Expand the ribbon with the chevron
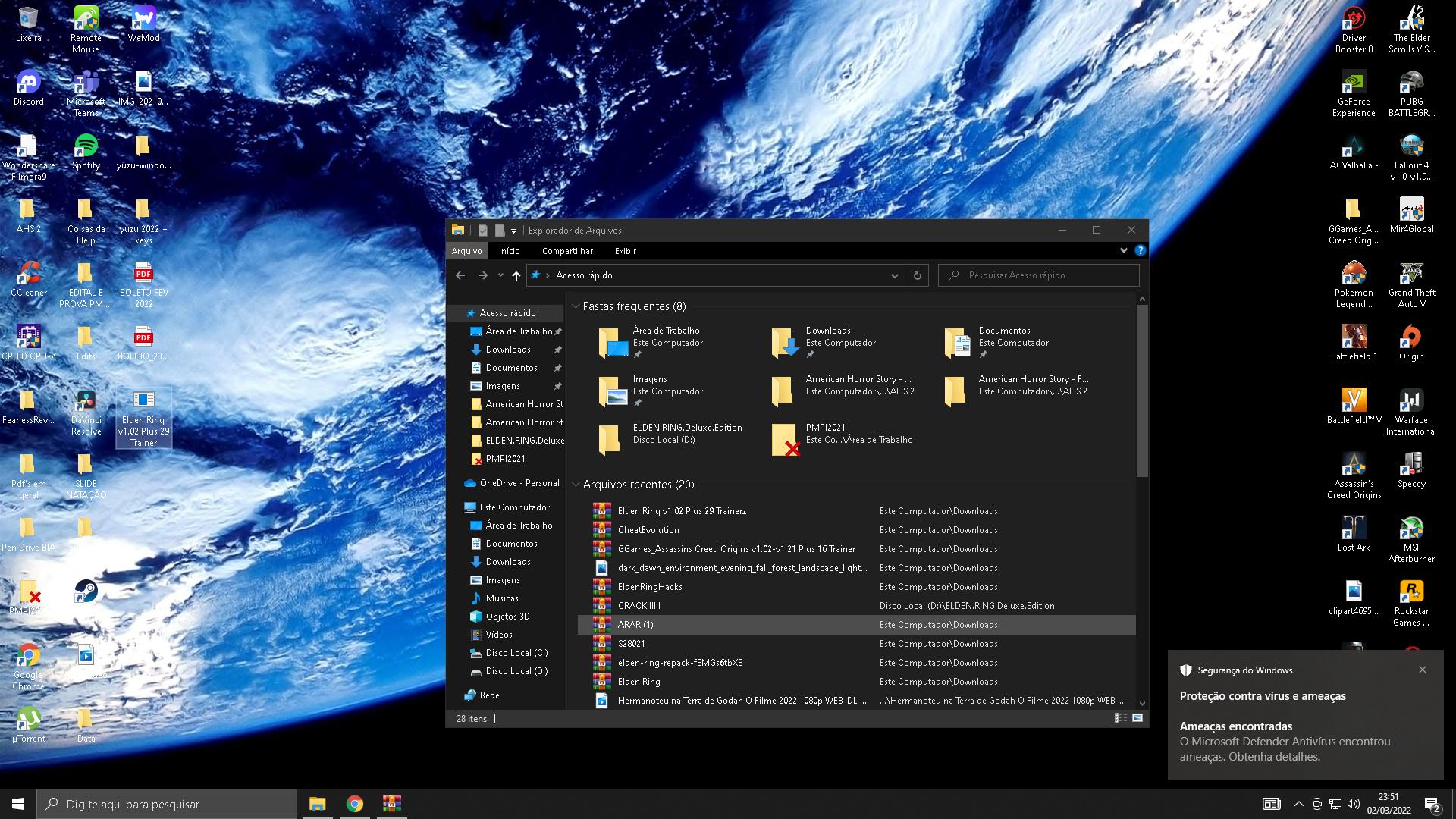1456x819 pixels. coord(1123,250)
